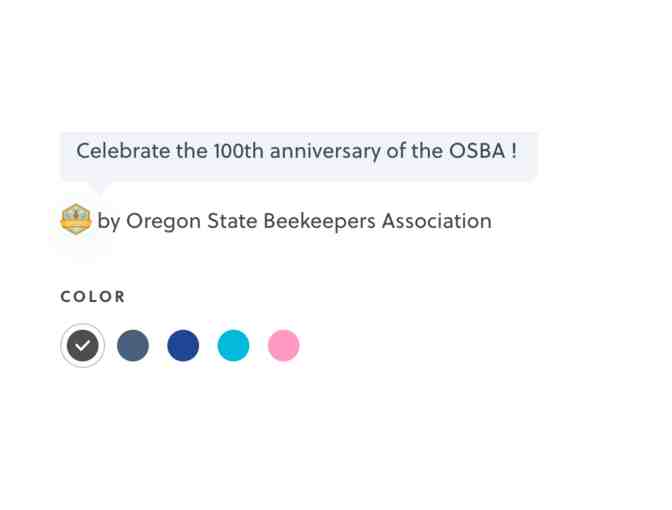Screen dimensions: 672x510
Task: Click '100th' in the celebration message
Action: (x=238, y=152)
